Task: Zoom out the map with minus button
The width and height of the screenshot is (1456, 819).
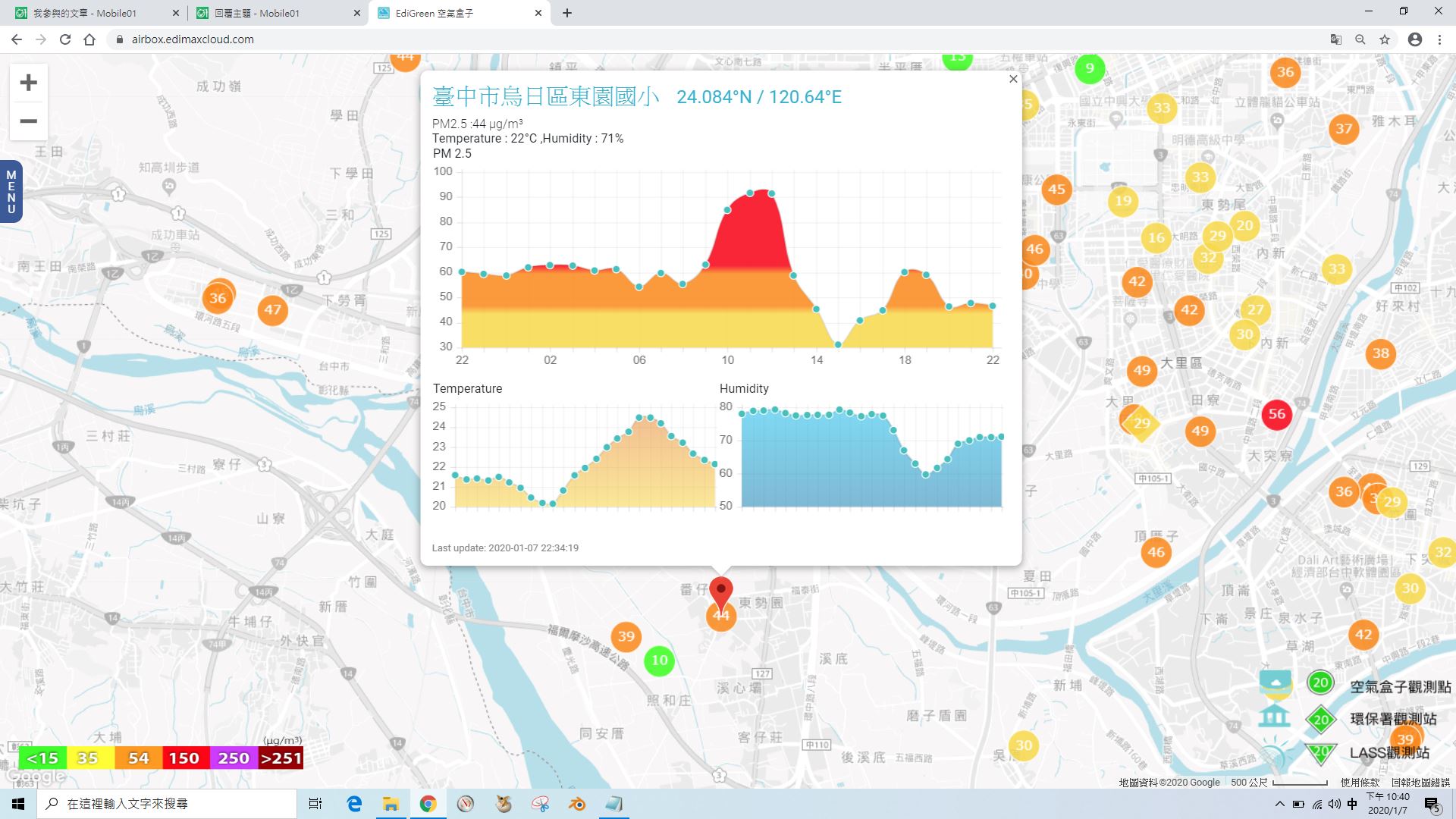Action: point(28,121)
